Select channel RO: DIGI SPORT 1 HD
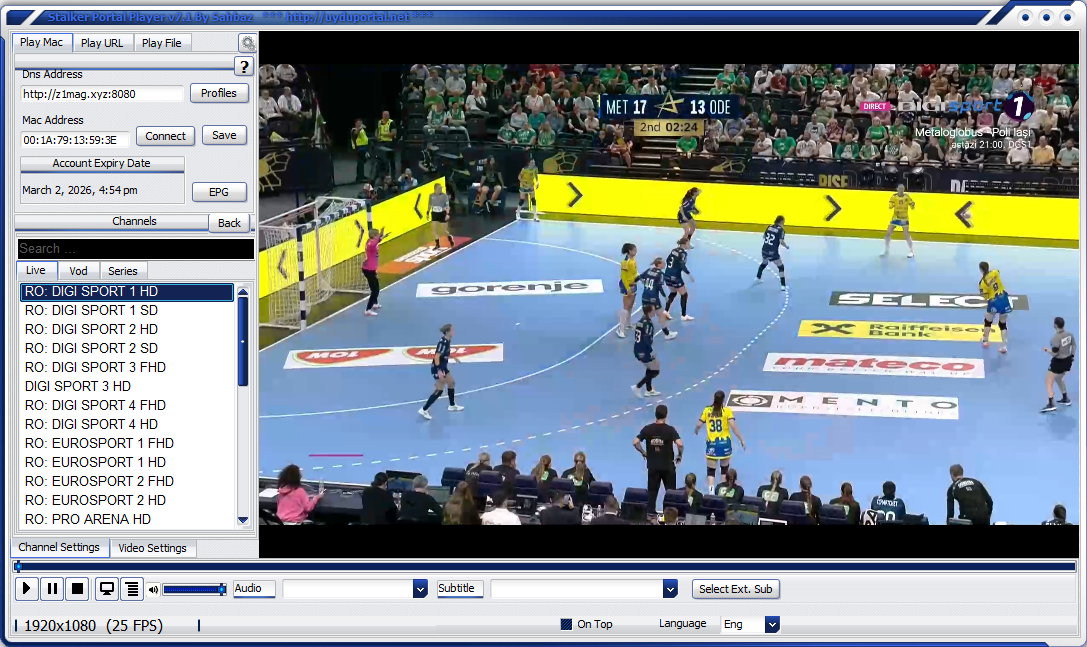This screenshot has width=1087, height=647. tap(127, 292)
